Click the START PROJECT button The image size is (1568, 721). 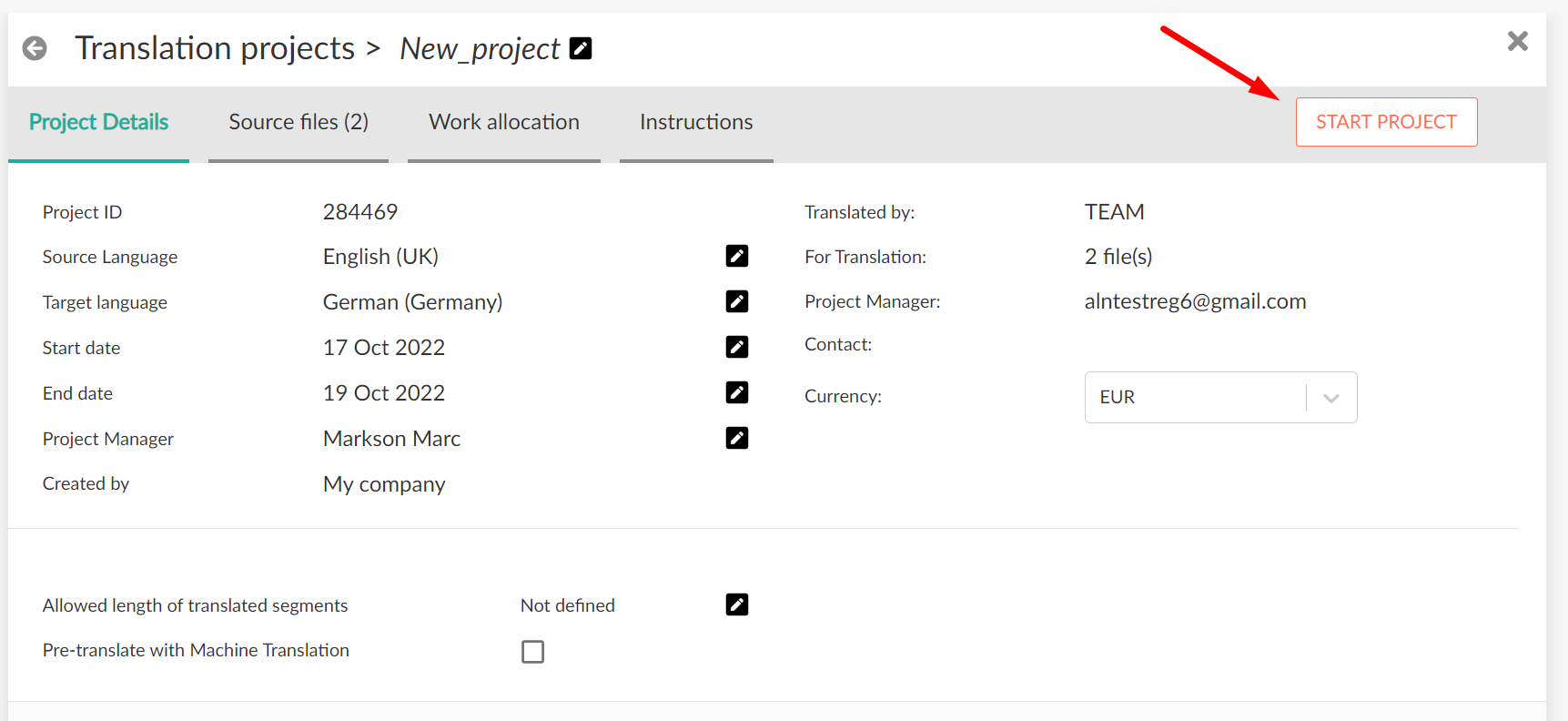click(x=1386, y=122)
